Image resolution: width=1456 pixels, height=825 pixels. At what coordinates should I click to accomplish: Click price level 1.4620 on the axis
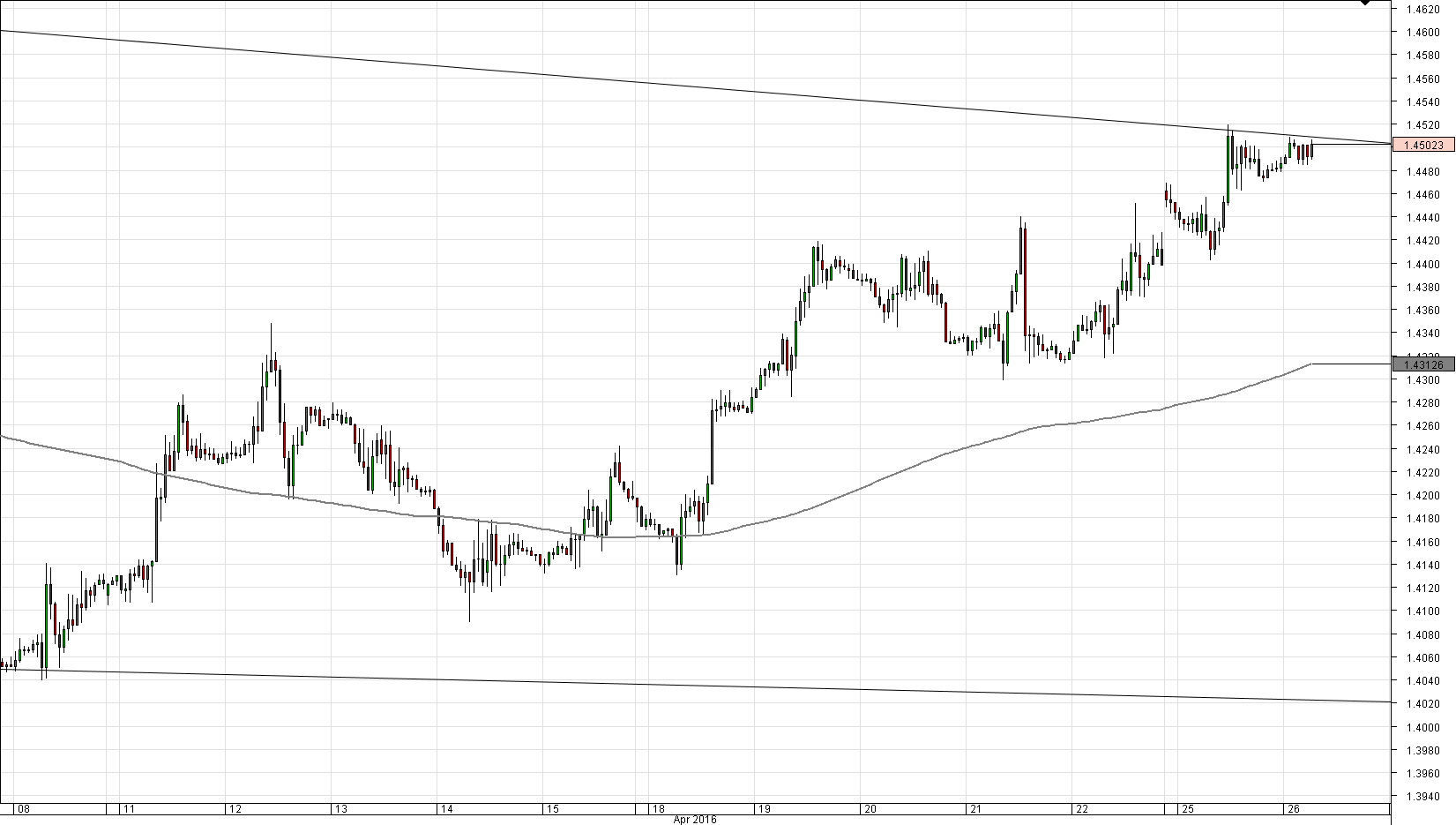(x=1425, y=10)
